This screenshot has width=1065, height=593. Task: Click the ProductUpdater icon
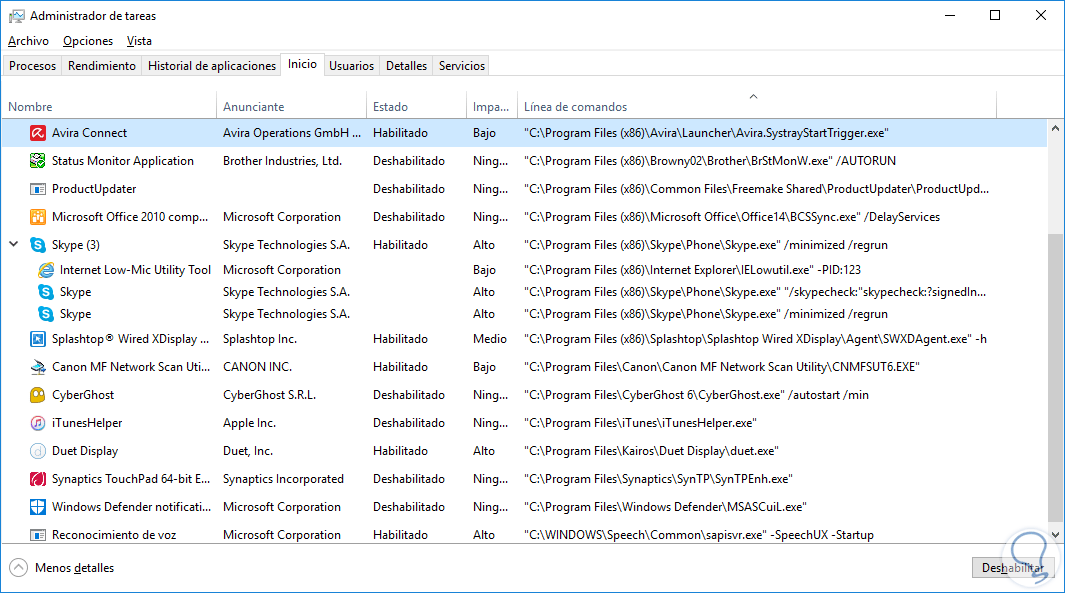pyautogui.click(x=38, y=189)
